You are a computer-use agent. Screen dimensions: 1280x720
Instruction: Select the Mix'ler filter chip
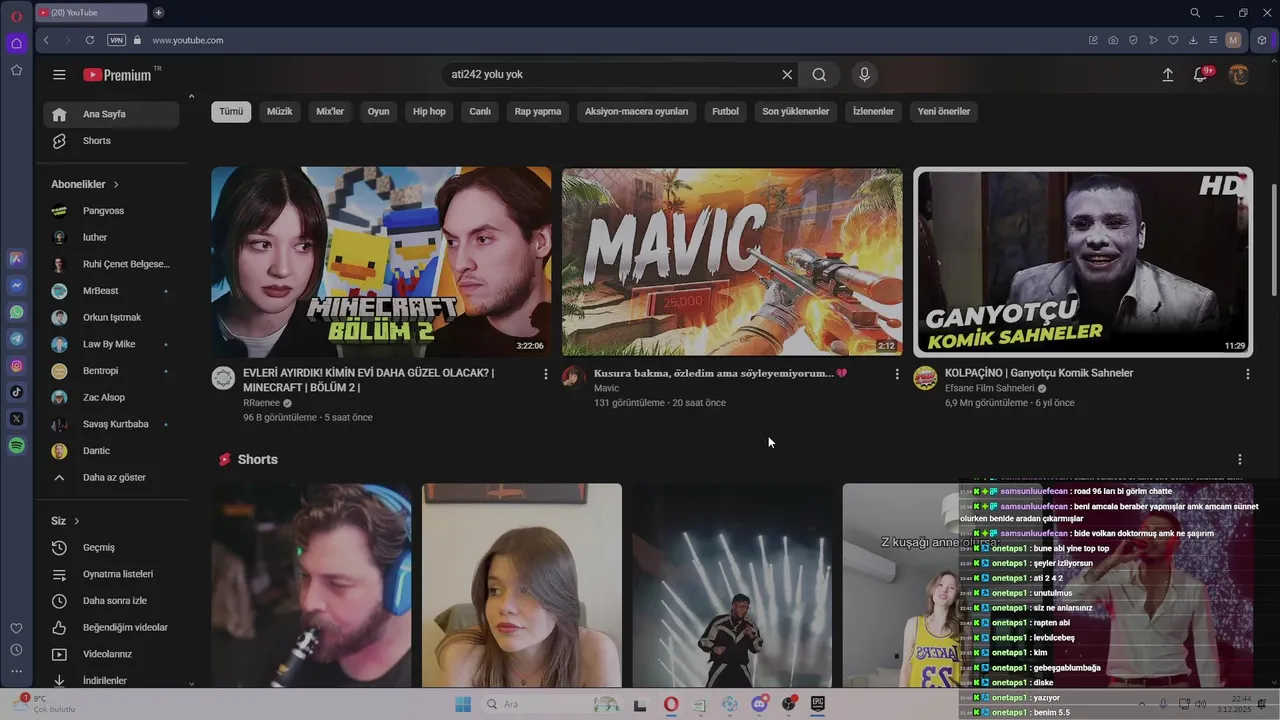tap(330, 112)
